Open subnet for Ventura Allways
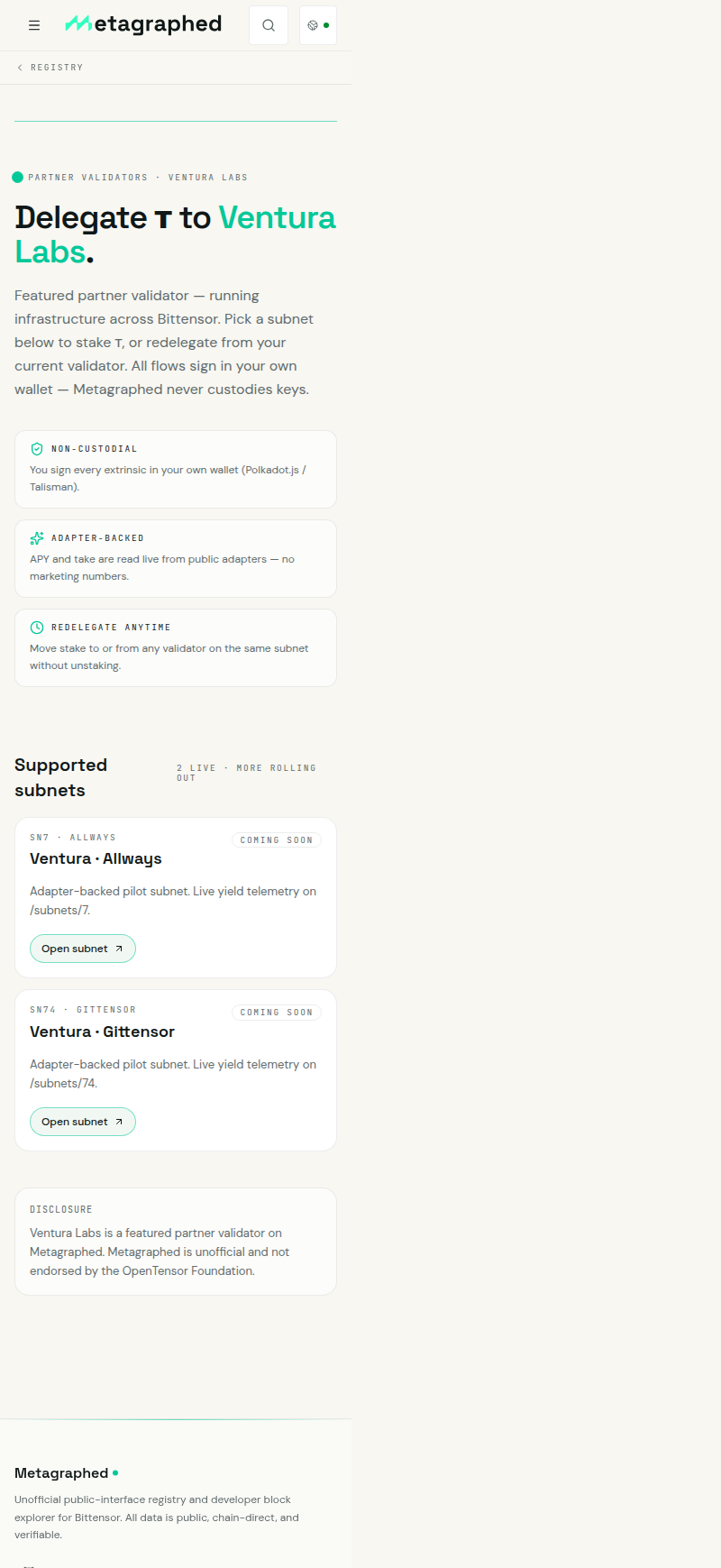Image resolution: width=721 pixels, height=1568 pixels. tap(83, 949)
